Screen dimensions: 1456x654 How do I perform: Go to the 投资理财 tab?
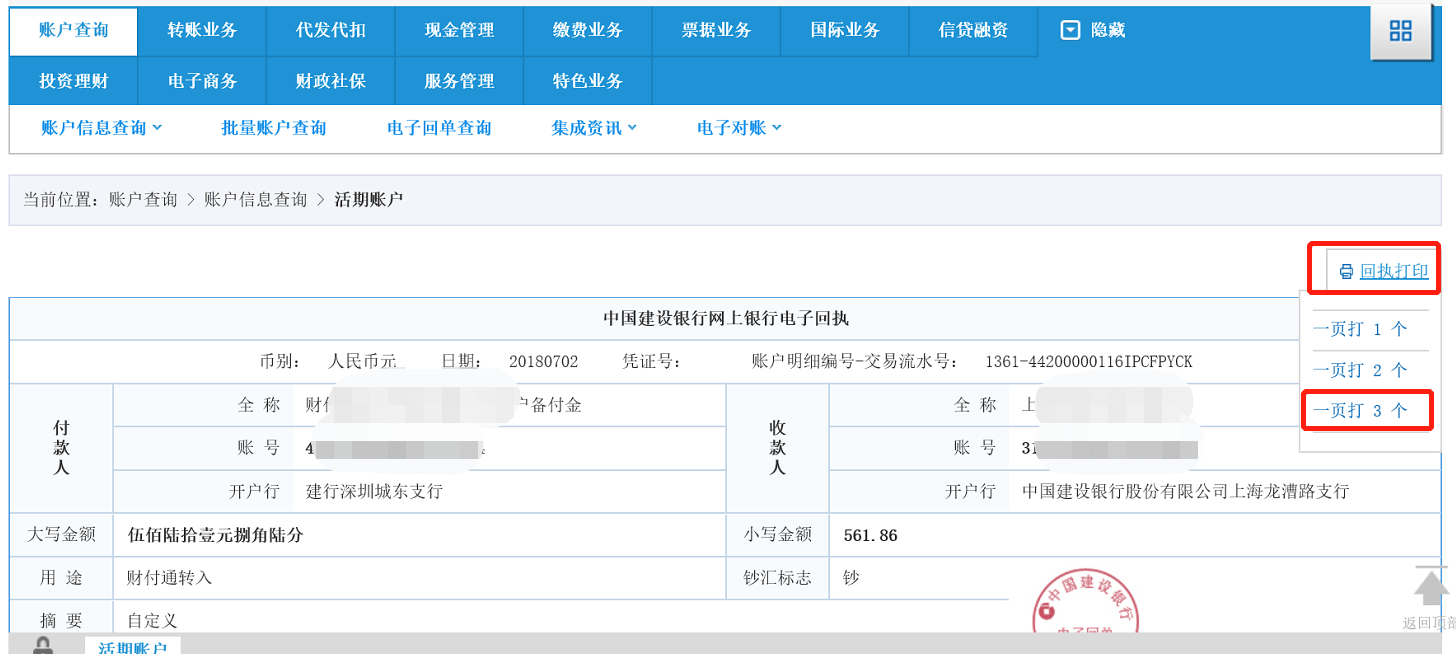[73, 81]
